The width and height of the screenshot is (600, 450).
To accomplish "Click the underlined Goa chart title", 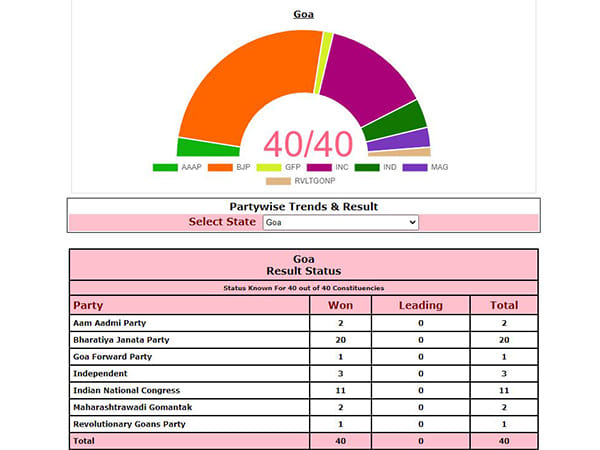I will [x=303, y=14].
